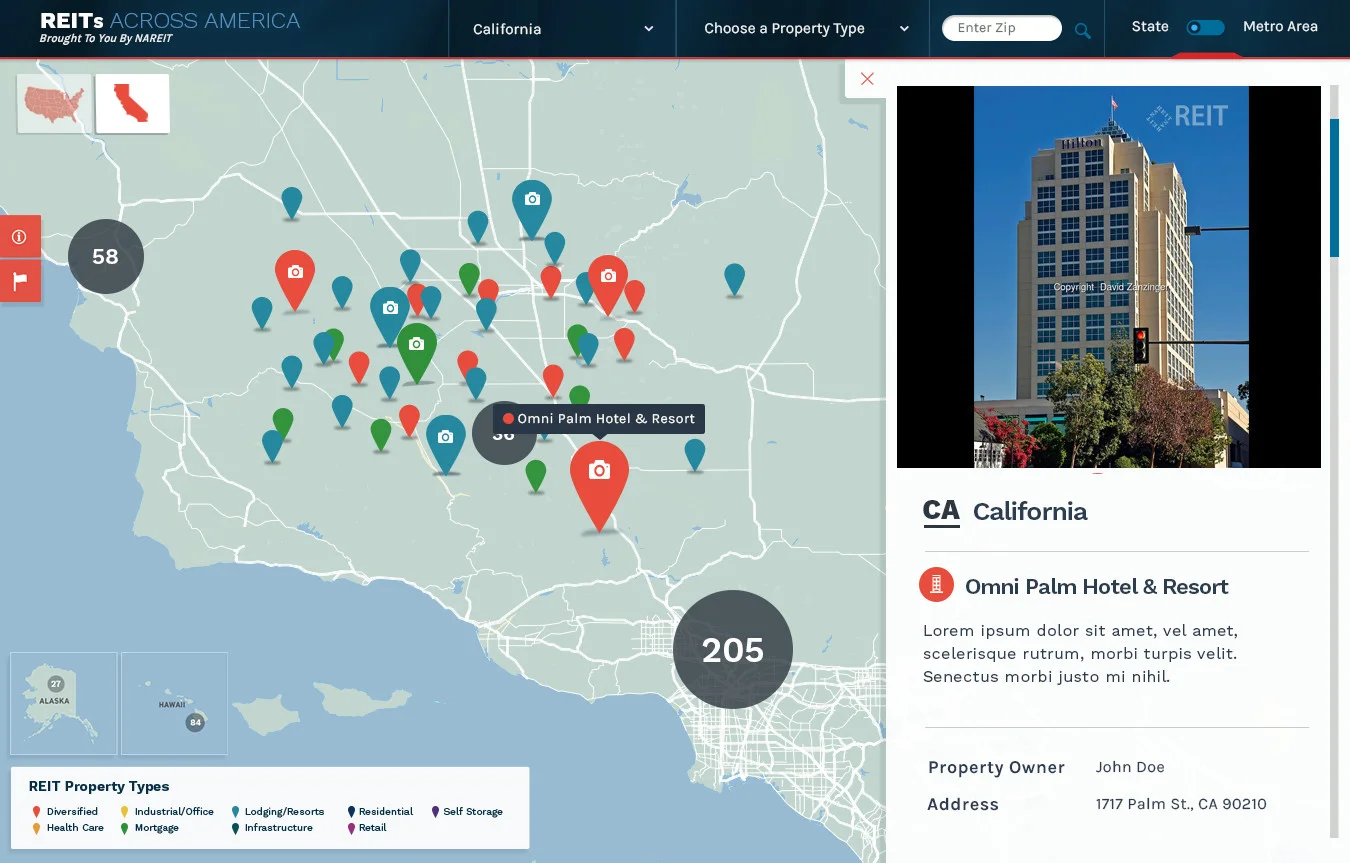Open the California state dropdown
The image size is (1350, 863).
pyautogui.click(x=562, y=29)
